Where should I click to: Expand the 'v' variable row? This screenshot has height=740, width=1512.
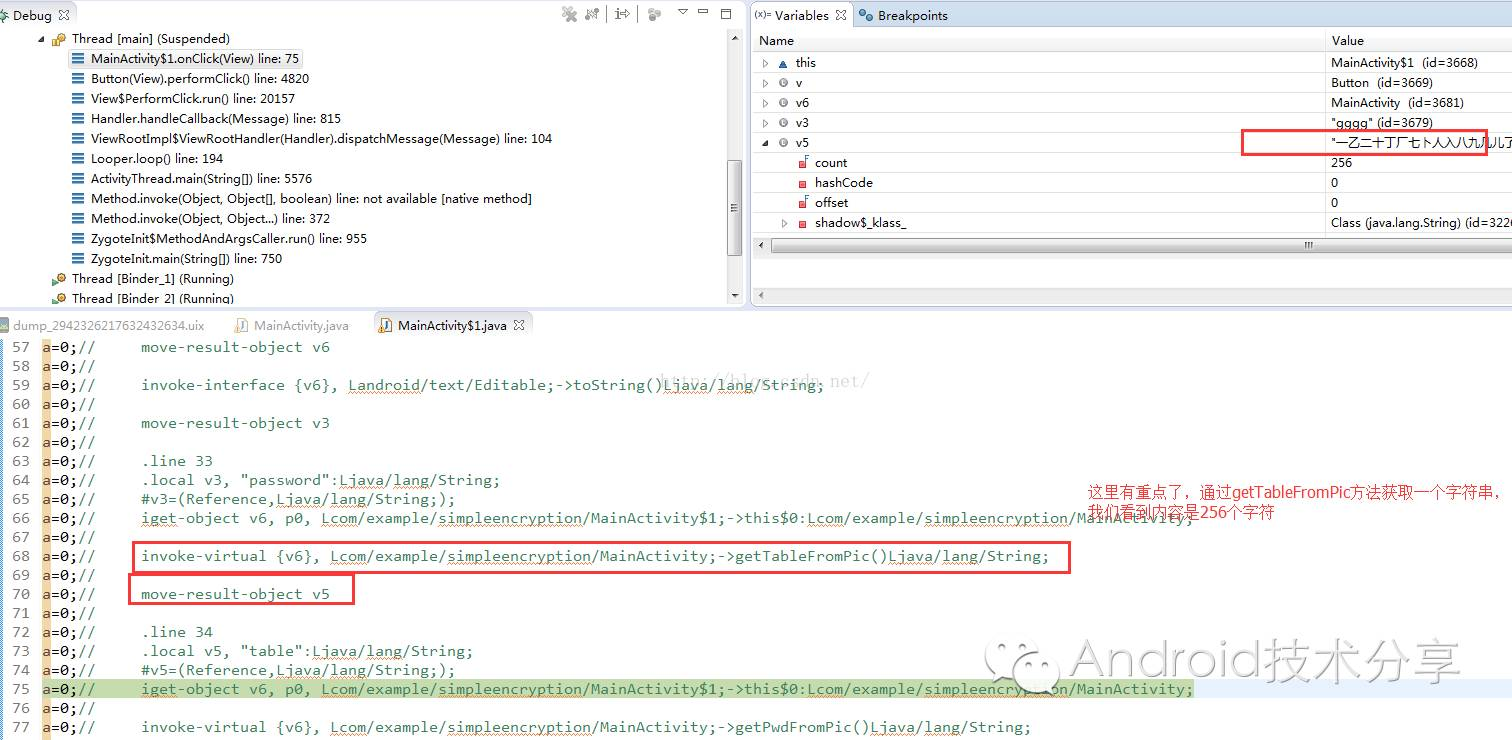pos(766,83)
